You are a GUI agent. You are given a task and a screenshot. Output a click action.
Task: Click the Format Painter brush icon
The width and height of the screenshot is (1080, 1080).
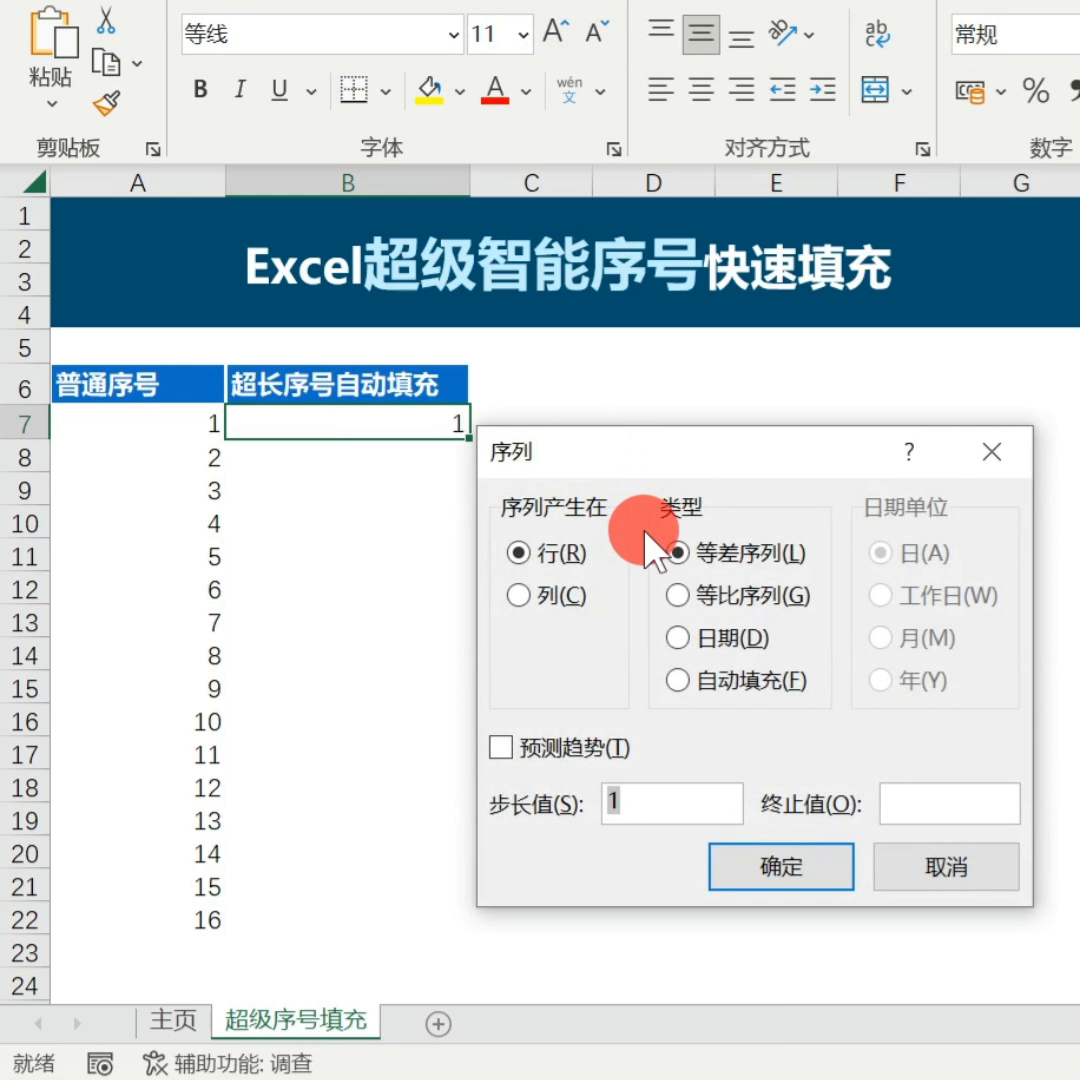tap(107, 103)
